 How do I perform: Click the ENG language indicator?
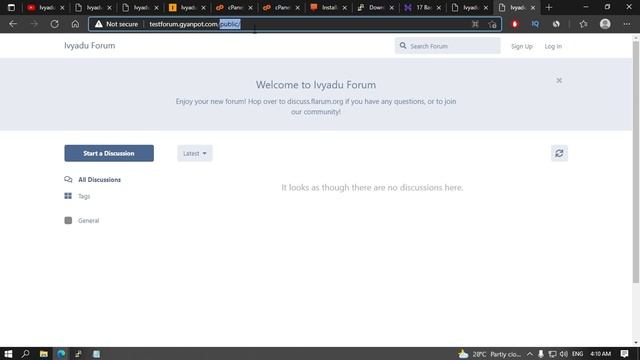(x=577, y=354)
